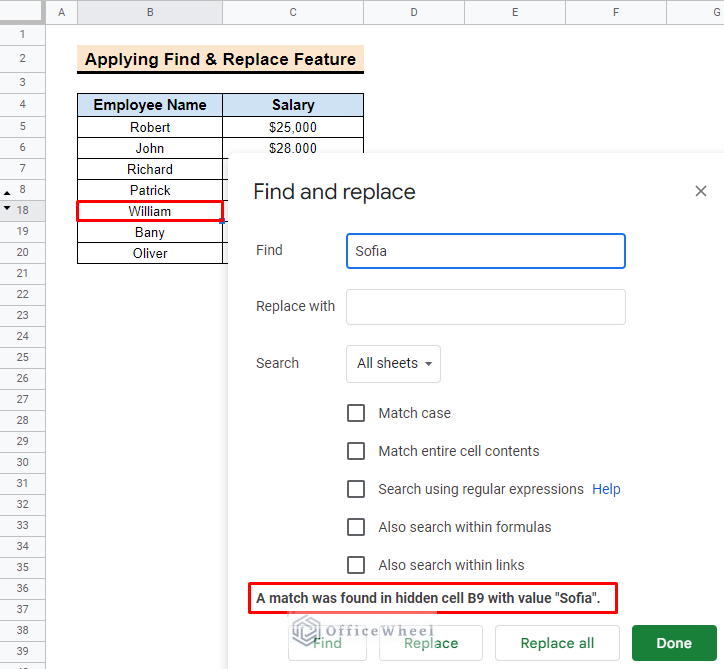Tick Also search within links

pos(356,565)
